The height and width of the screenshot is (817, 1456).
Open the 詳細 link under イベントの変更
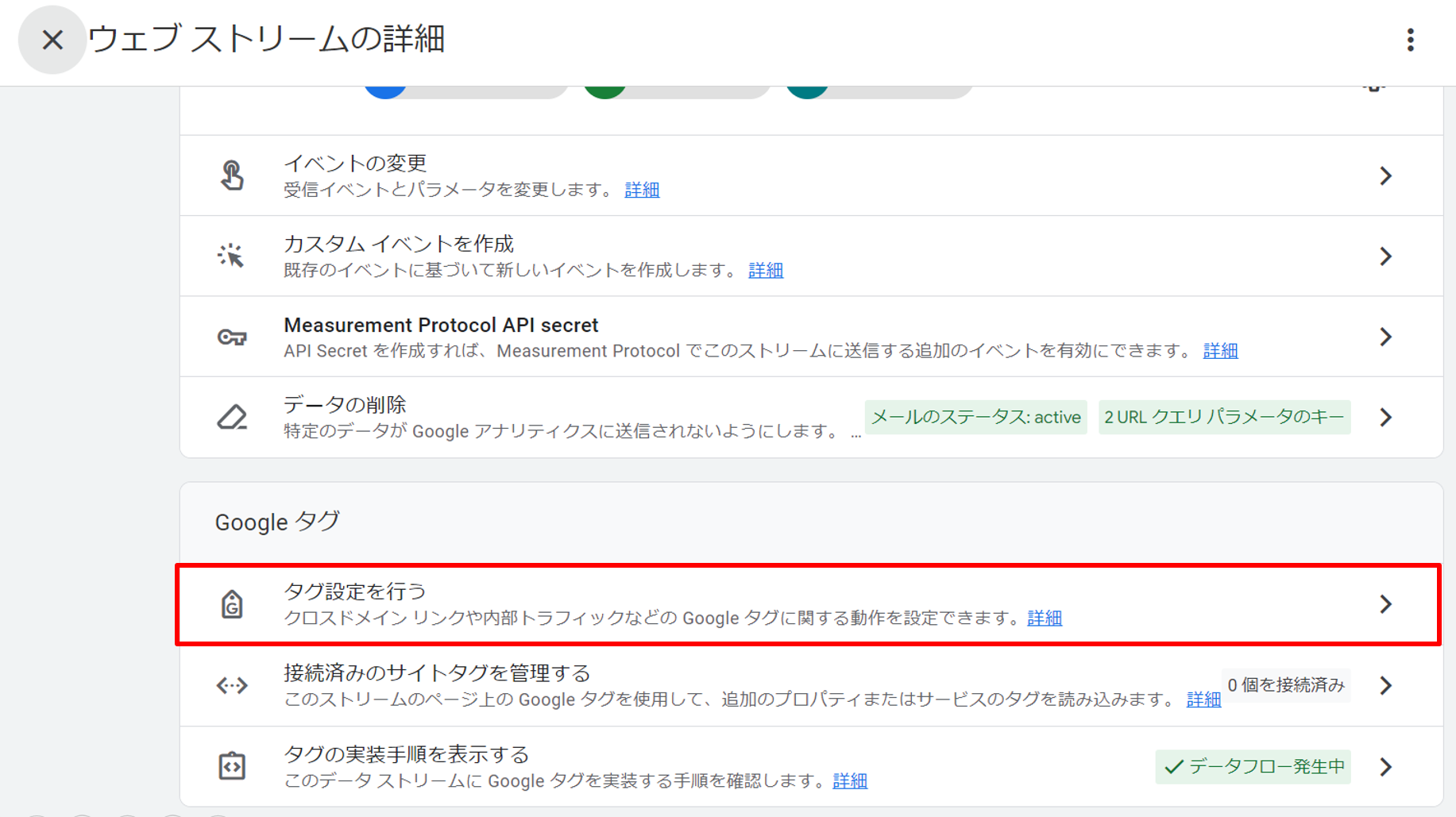pos(642,190)
